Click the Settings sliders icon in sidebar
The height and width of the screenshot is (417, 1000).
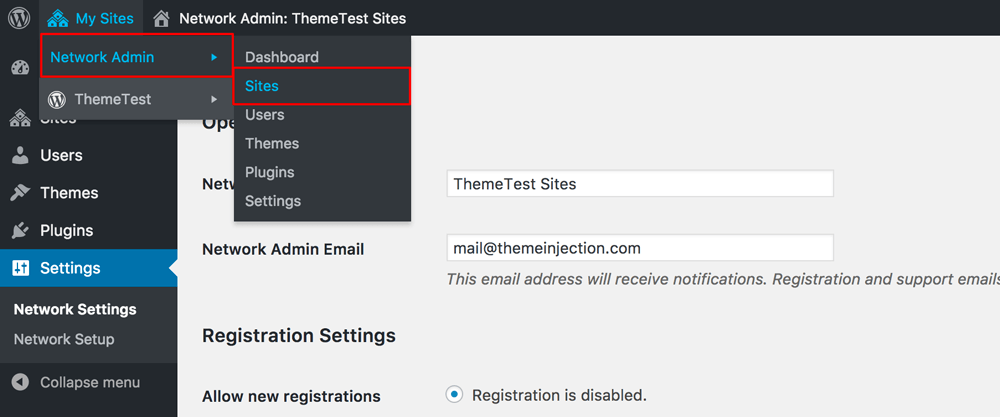point(20,268)
